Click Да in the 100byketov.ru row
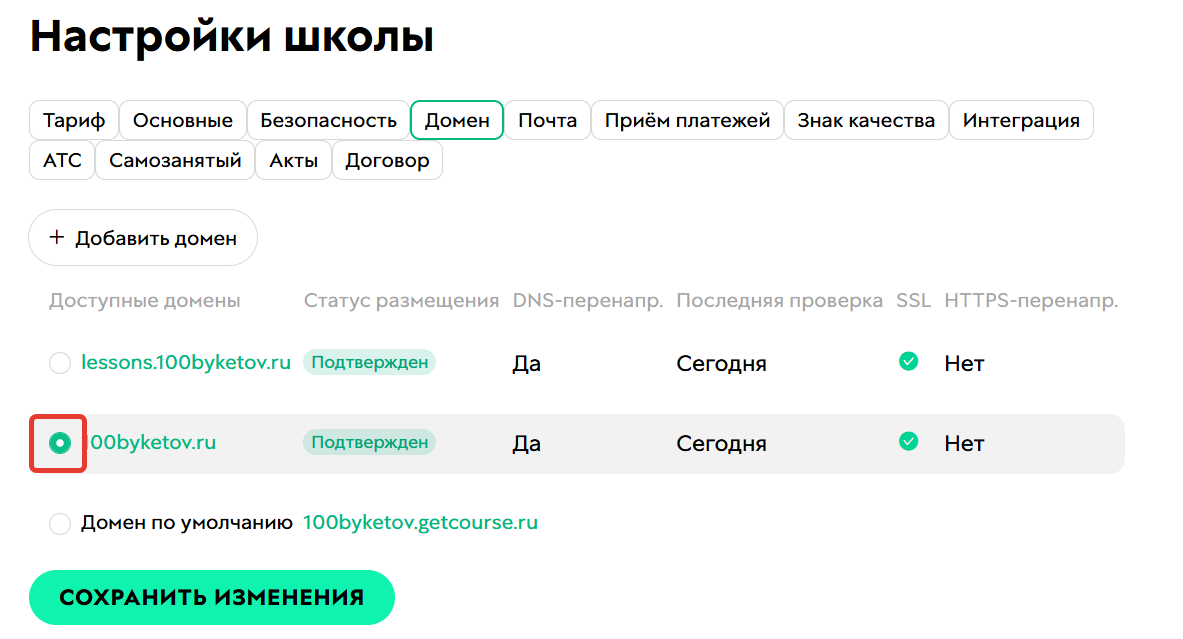Viewport: 1183px width, 639px height. click(x=527, y=444)
